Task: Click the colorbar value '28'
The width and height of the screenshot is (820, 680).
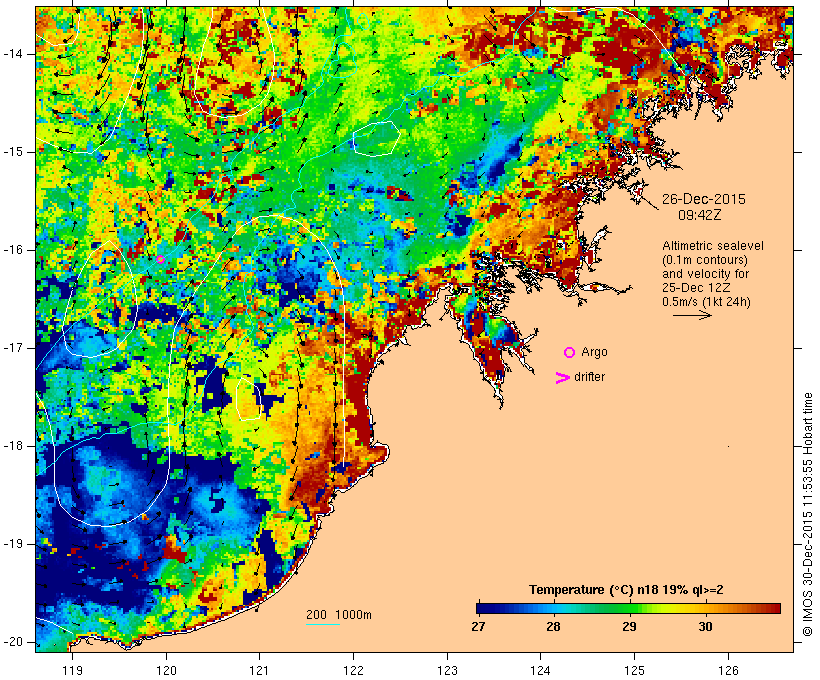Action: click(x=553, y=627)
